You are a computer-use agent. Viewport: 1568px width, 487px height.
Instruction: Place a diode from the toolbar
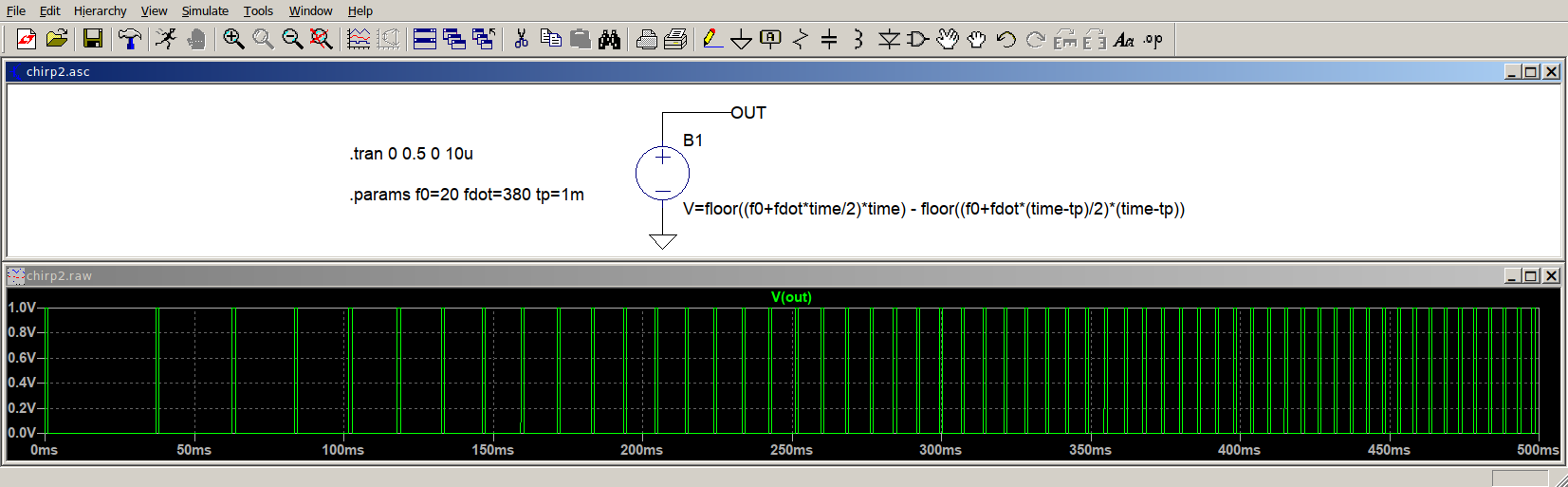889,39
